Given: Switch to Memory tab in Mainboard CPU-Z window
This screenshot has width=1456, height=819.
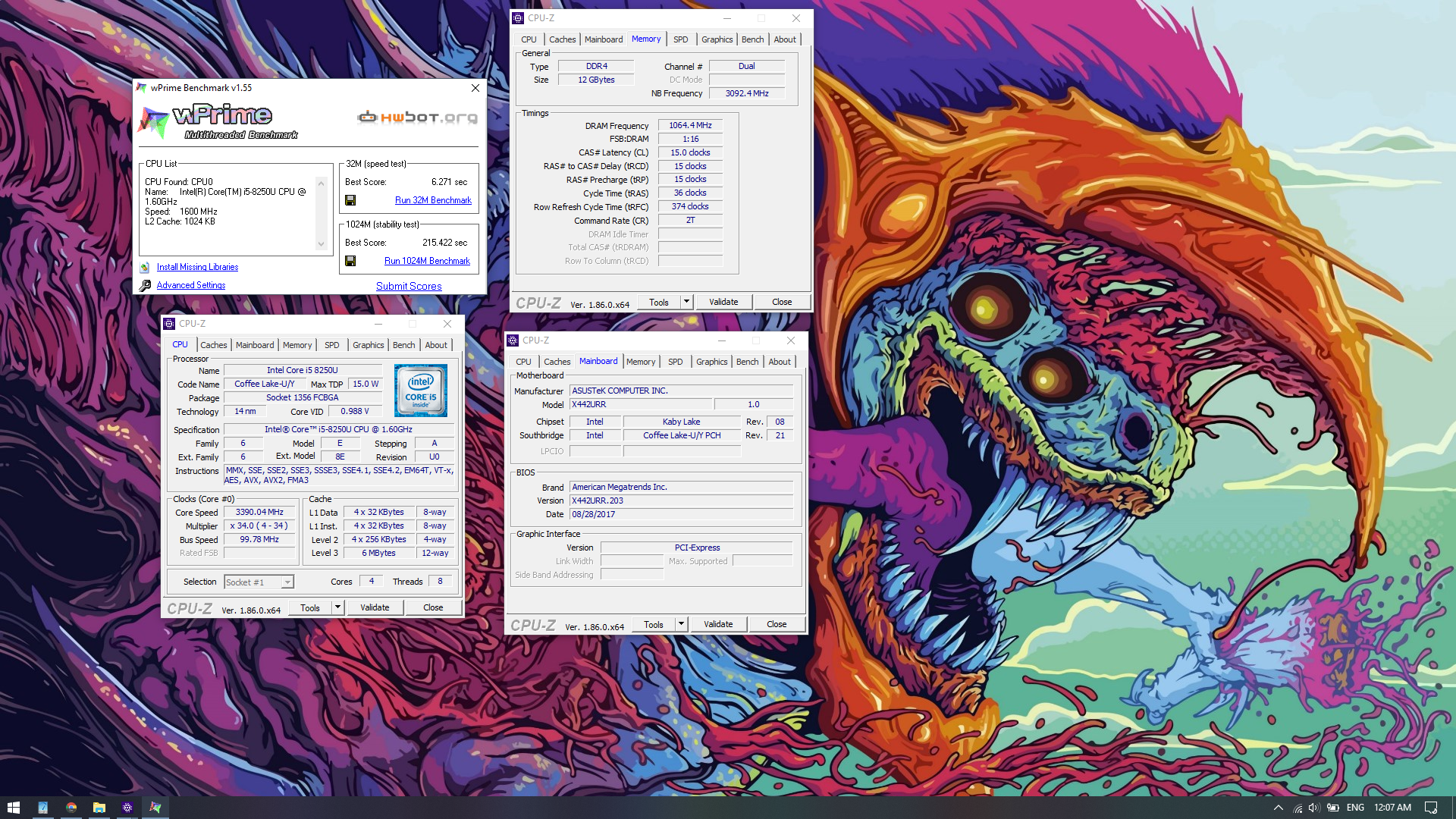Looking at the screenshot, I should 641,362.
